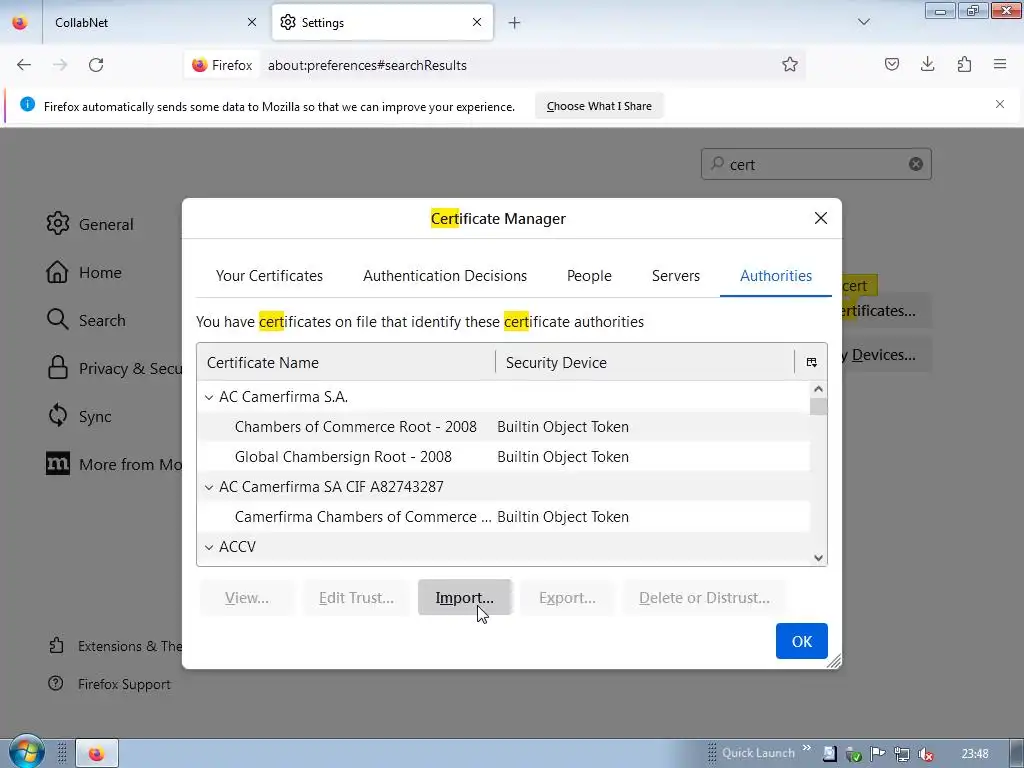Open the Firefox hamburger menu

tap(1000, 64)
